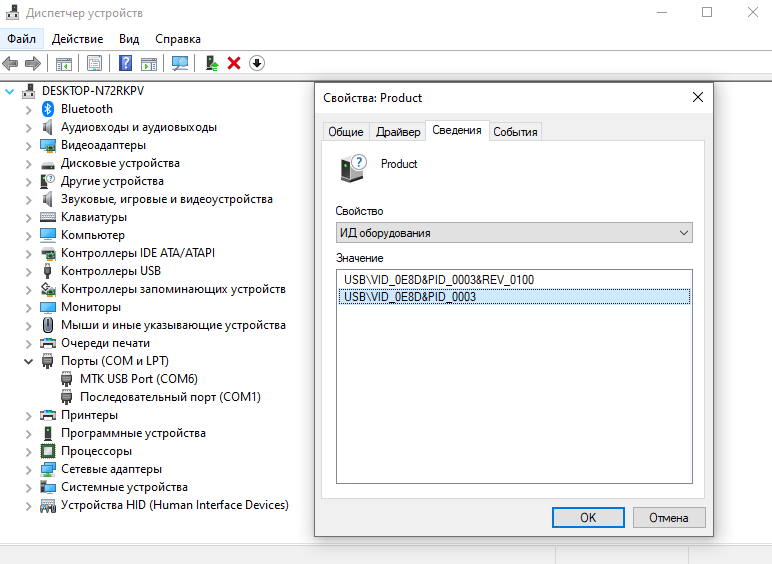Show or hide console tree toolbar icon
This screenshot has height=564, width=772.
64,63
